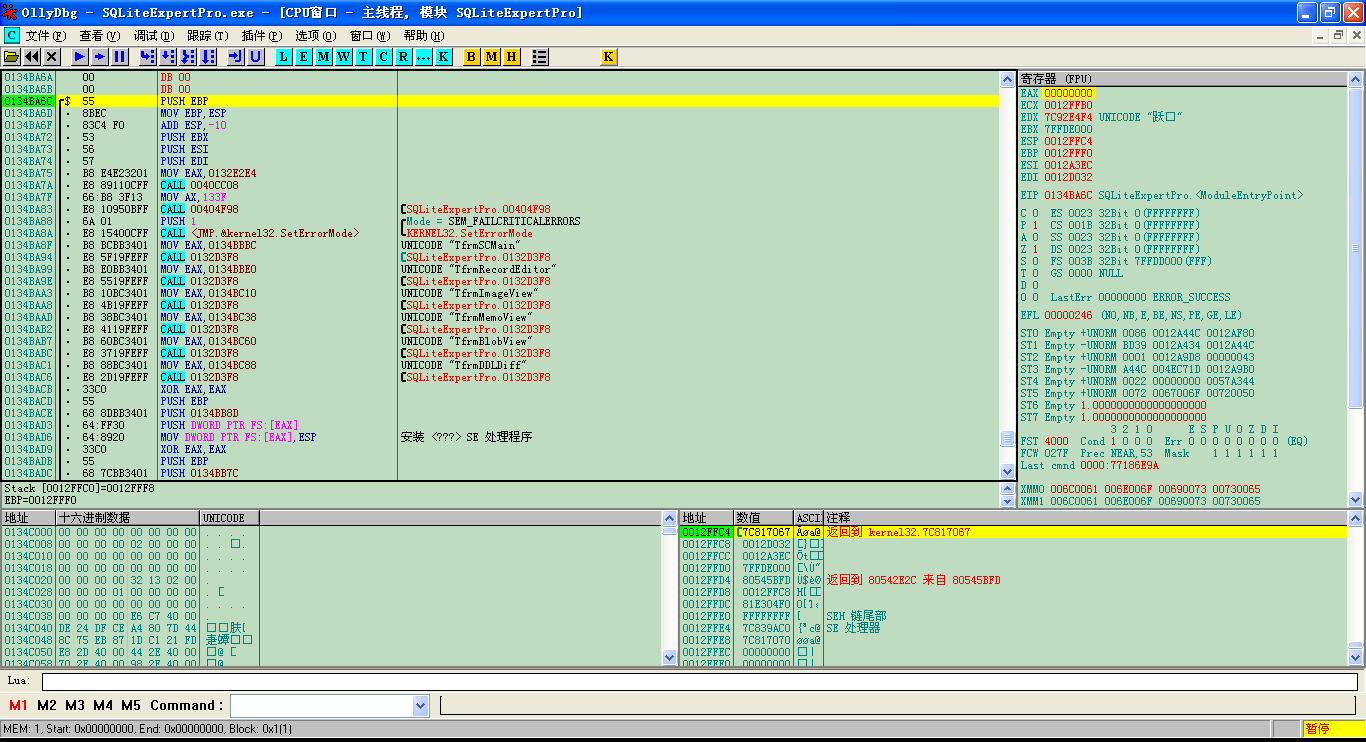Open the 文件(F) menu
The image size is (1366, 742).
point(46,35)
